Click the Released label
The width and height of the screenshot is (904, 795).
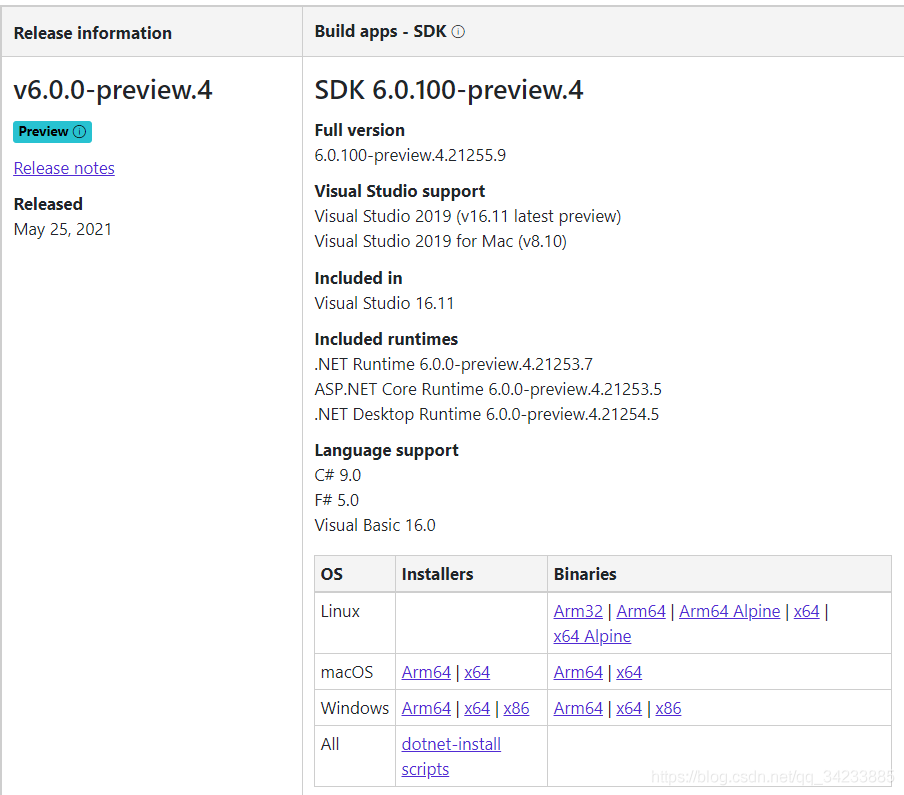(x=48, y=204)
